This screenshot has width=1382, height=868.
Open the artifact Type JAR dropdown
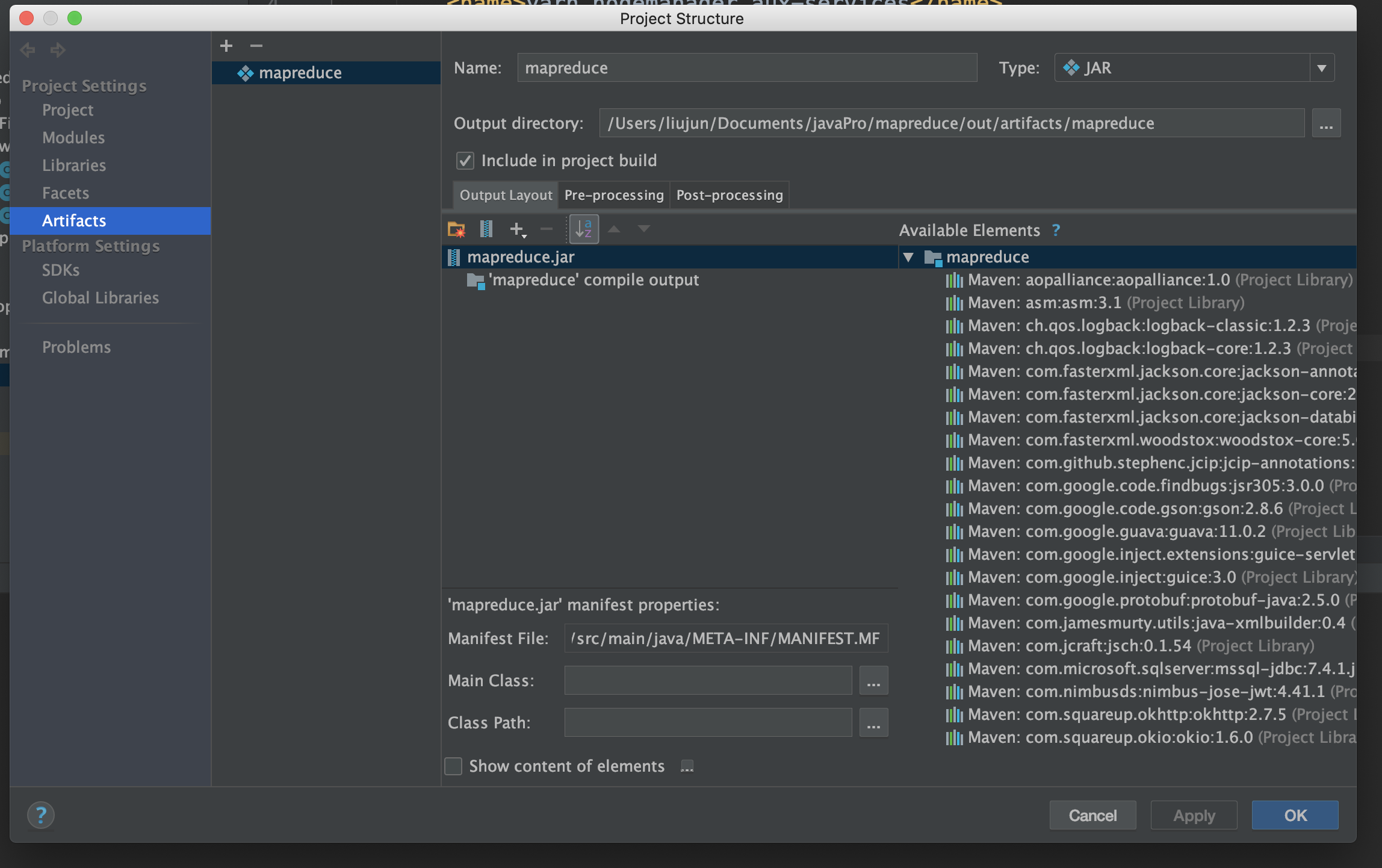1321,68
